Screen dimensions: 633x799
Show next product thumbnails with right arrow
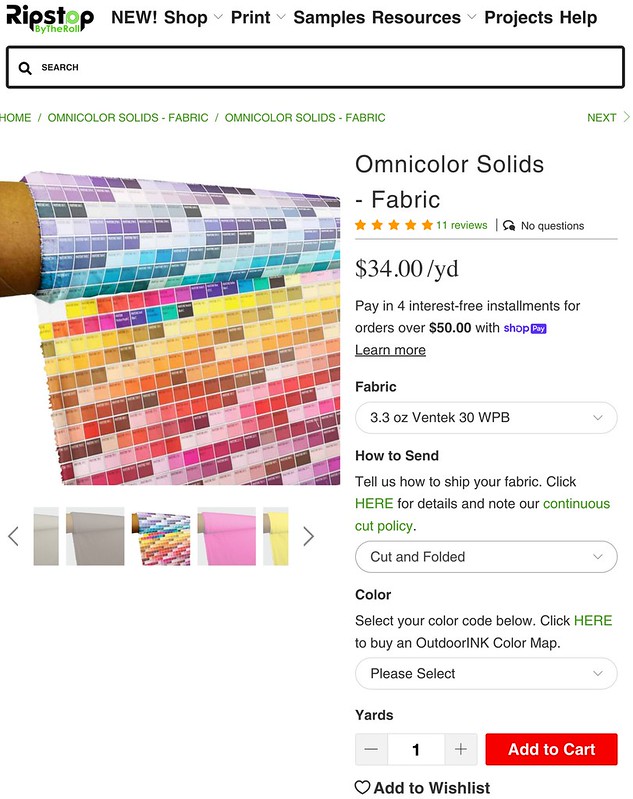(x=308, y=536)
